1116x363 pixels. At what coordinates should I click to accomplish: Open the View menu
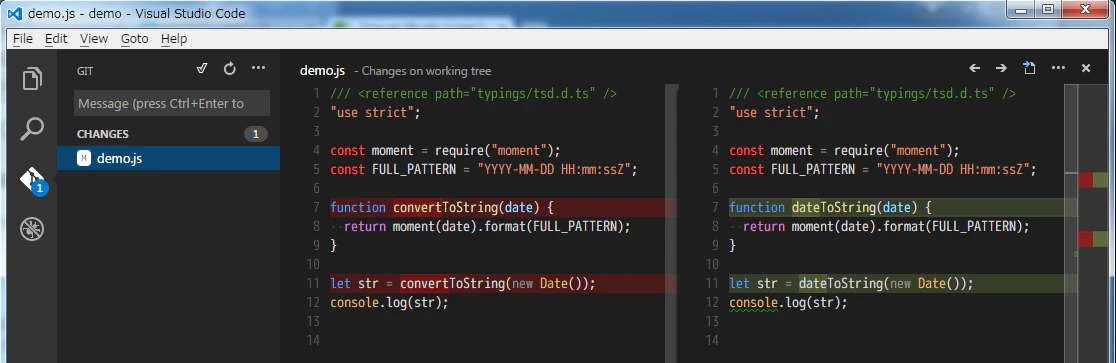pyautogui.click(x=94, y=39)
